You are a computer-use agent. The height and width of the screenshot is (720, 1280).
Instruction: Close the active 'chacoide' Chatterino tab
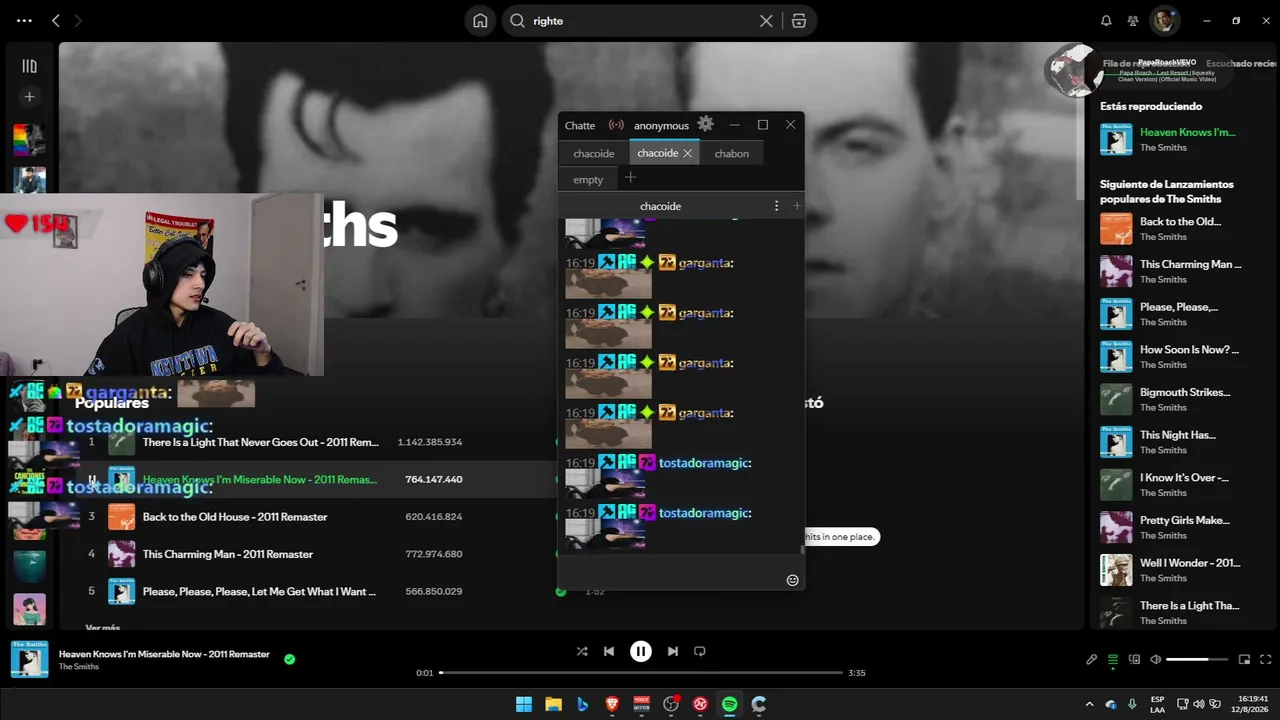688,153
